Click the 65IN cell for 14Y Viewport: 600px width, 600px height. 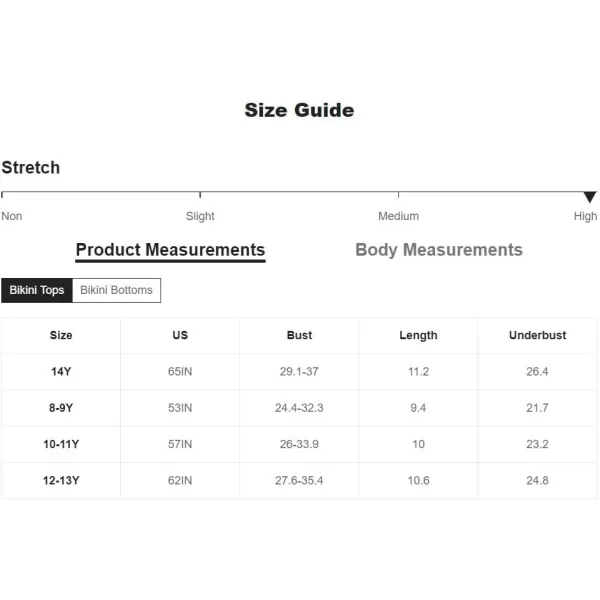(x=180, y=372)
